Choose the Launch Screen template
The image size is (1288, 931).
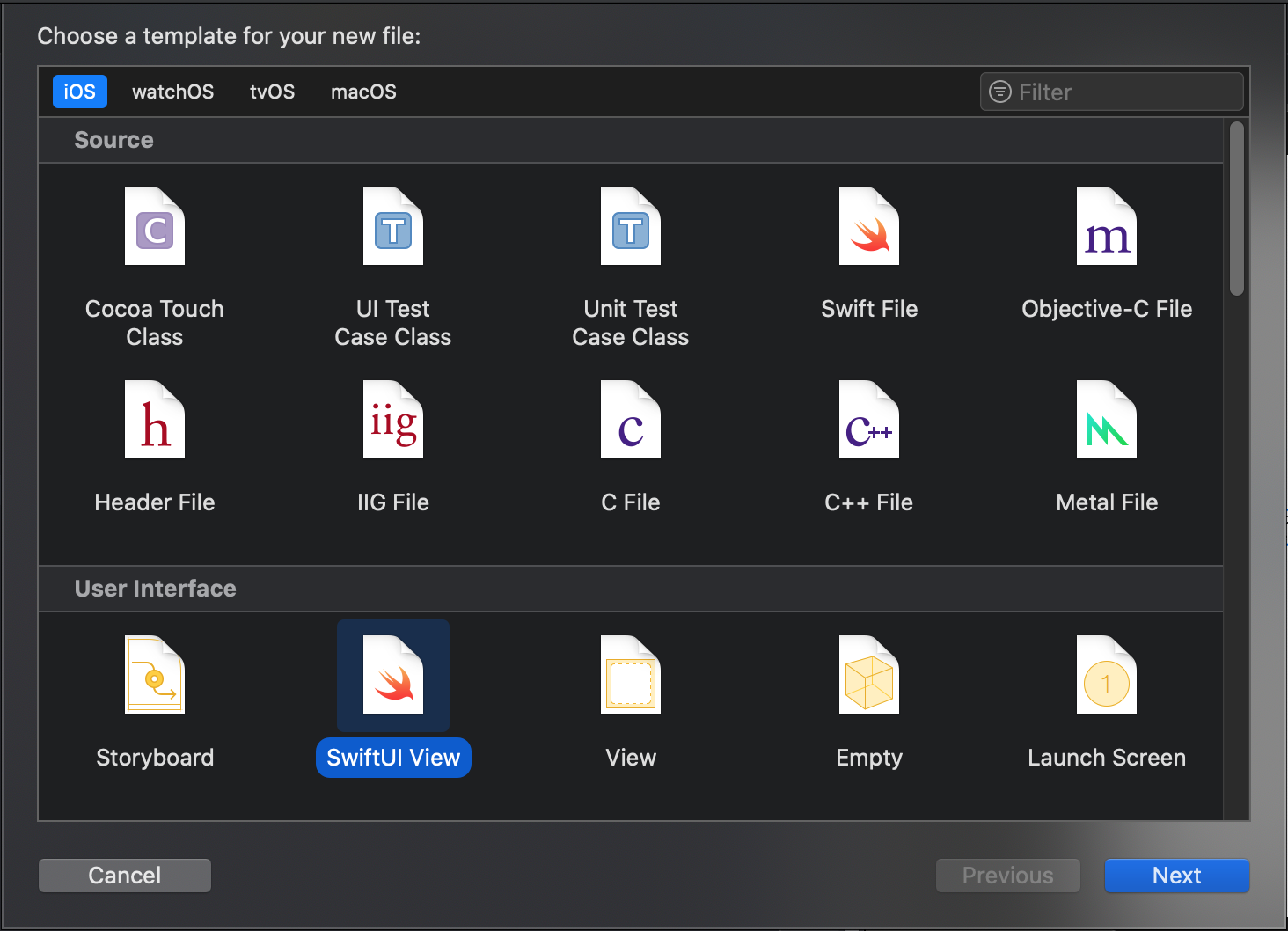[1107, 676]
